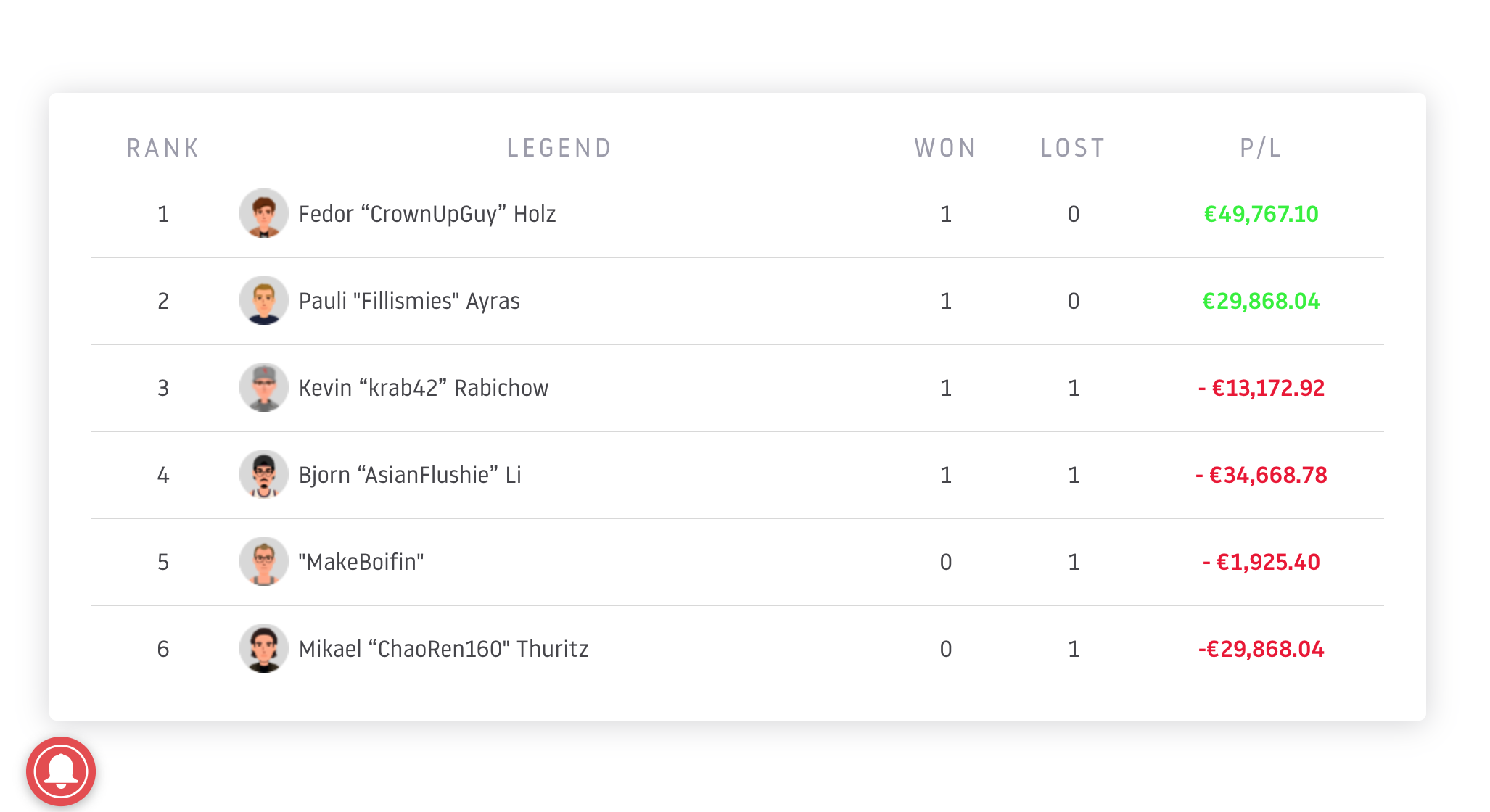The height and width of the screenshot is (812, 1490).
Task: Click the red notification bell icon
Action: [x=61, y=771]
